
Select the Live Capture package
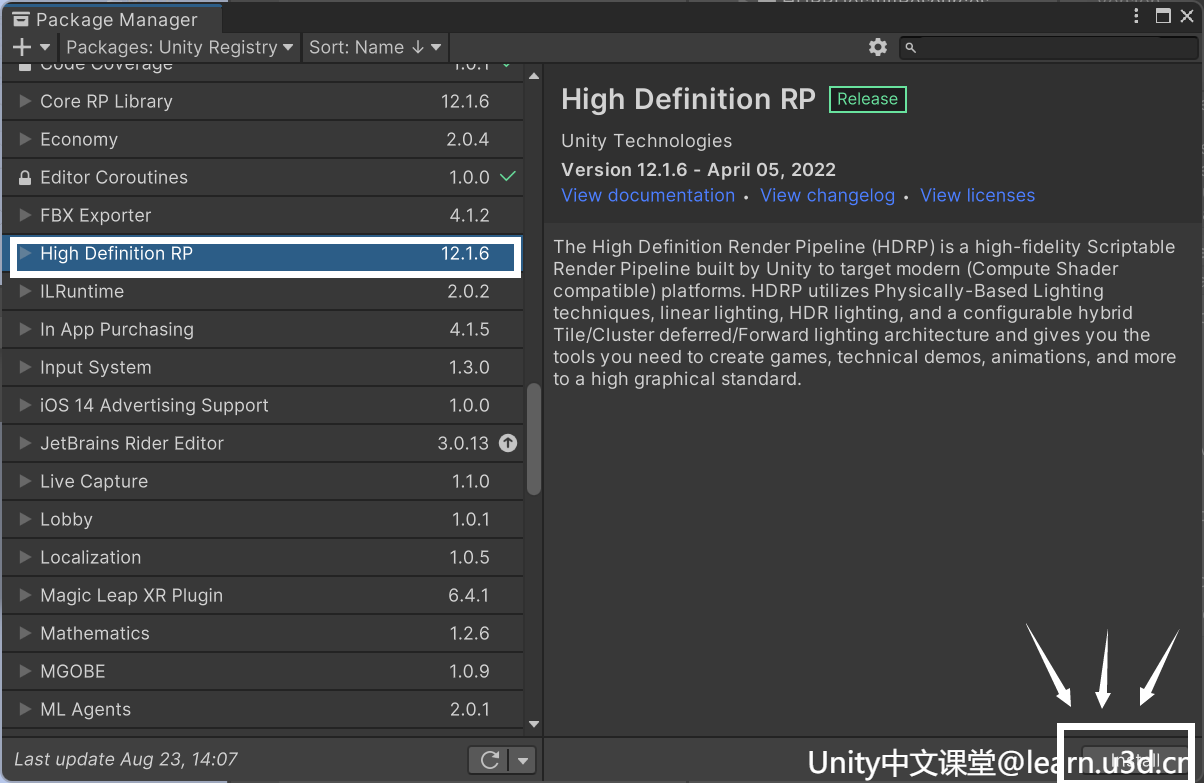(x=263, y=481)
